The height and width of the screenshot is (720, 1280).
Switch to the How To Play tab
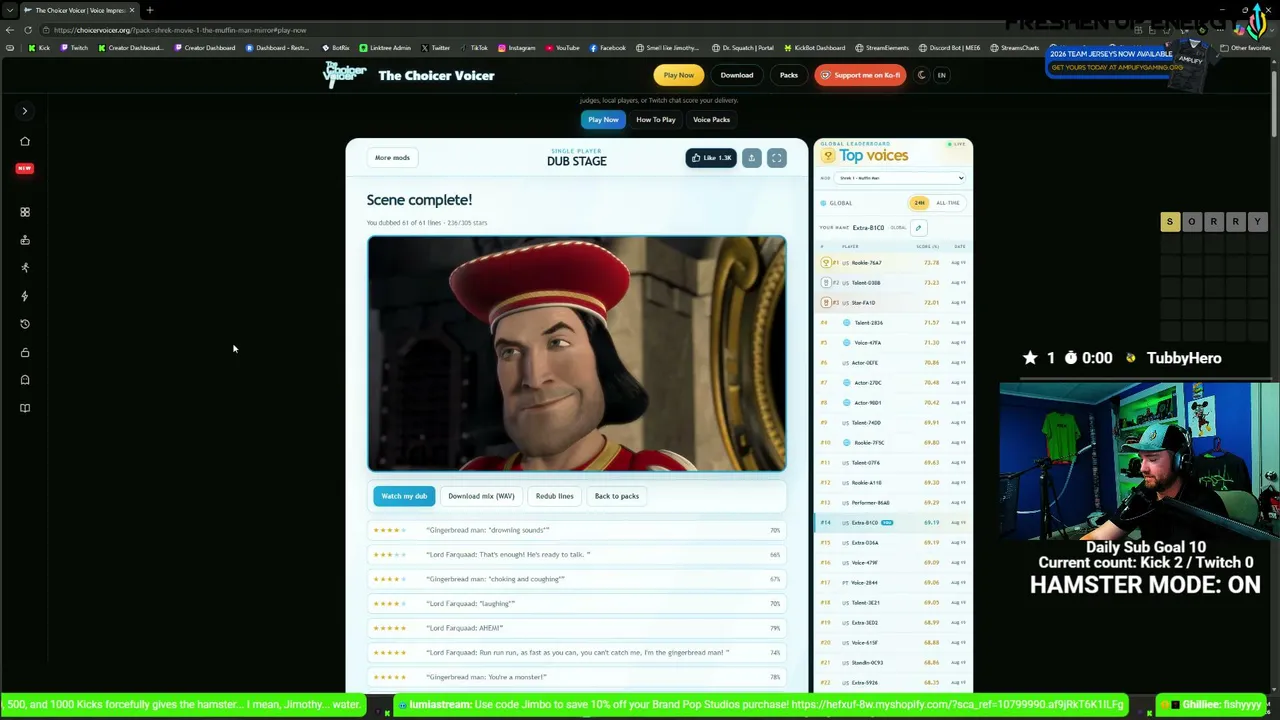point(656,120)
